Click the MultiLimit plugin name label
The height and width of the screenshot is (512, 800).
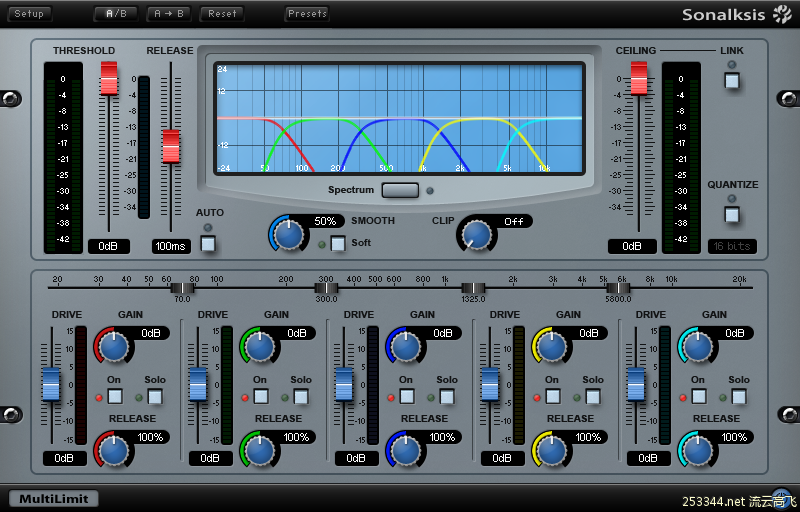point(54,499)
